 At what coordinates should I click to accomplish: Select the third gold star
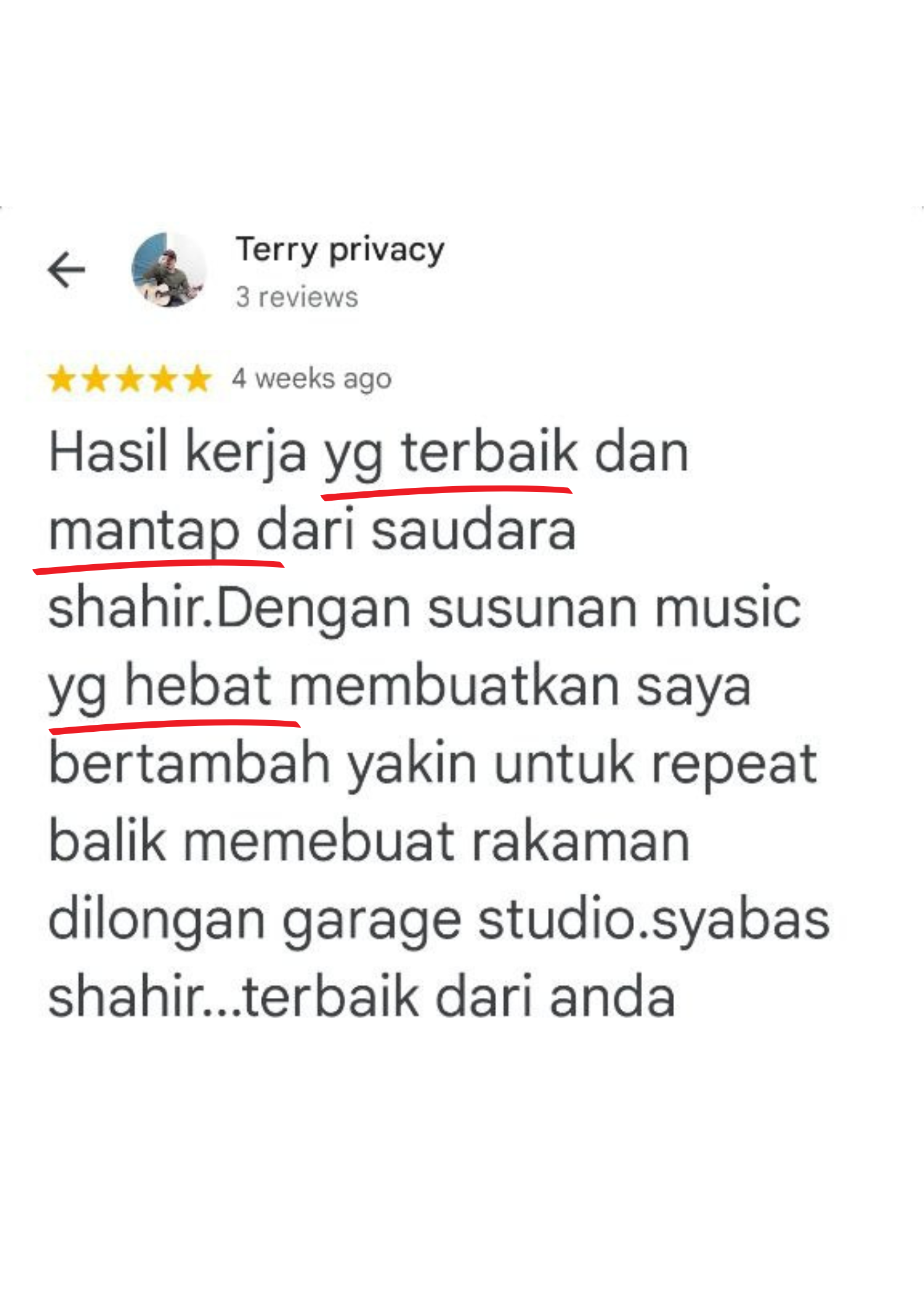point(130,379)
